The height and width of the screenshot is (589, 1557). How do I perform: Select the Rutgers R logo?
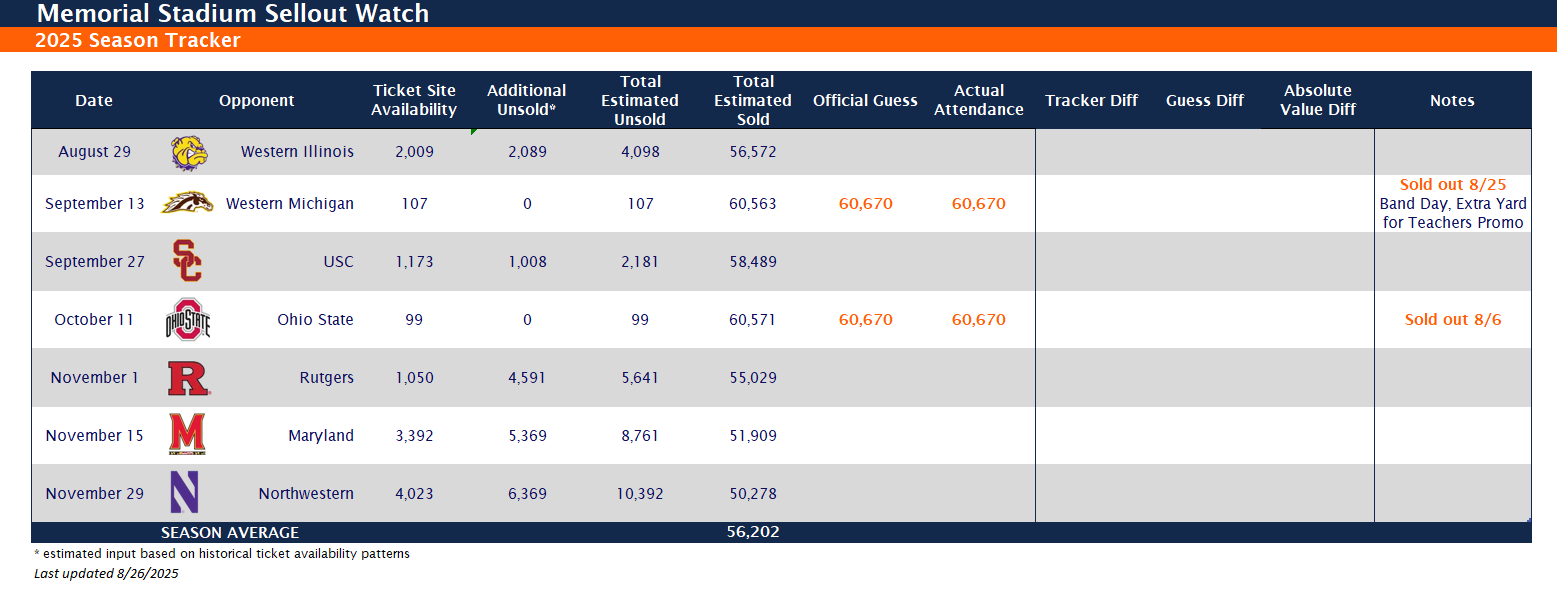coord(188,378)
